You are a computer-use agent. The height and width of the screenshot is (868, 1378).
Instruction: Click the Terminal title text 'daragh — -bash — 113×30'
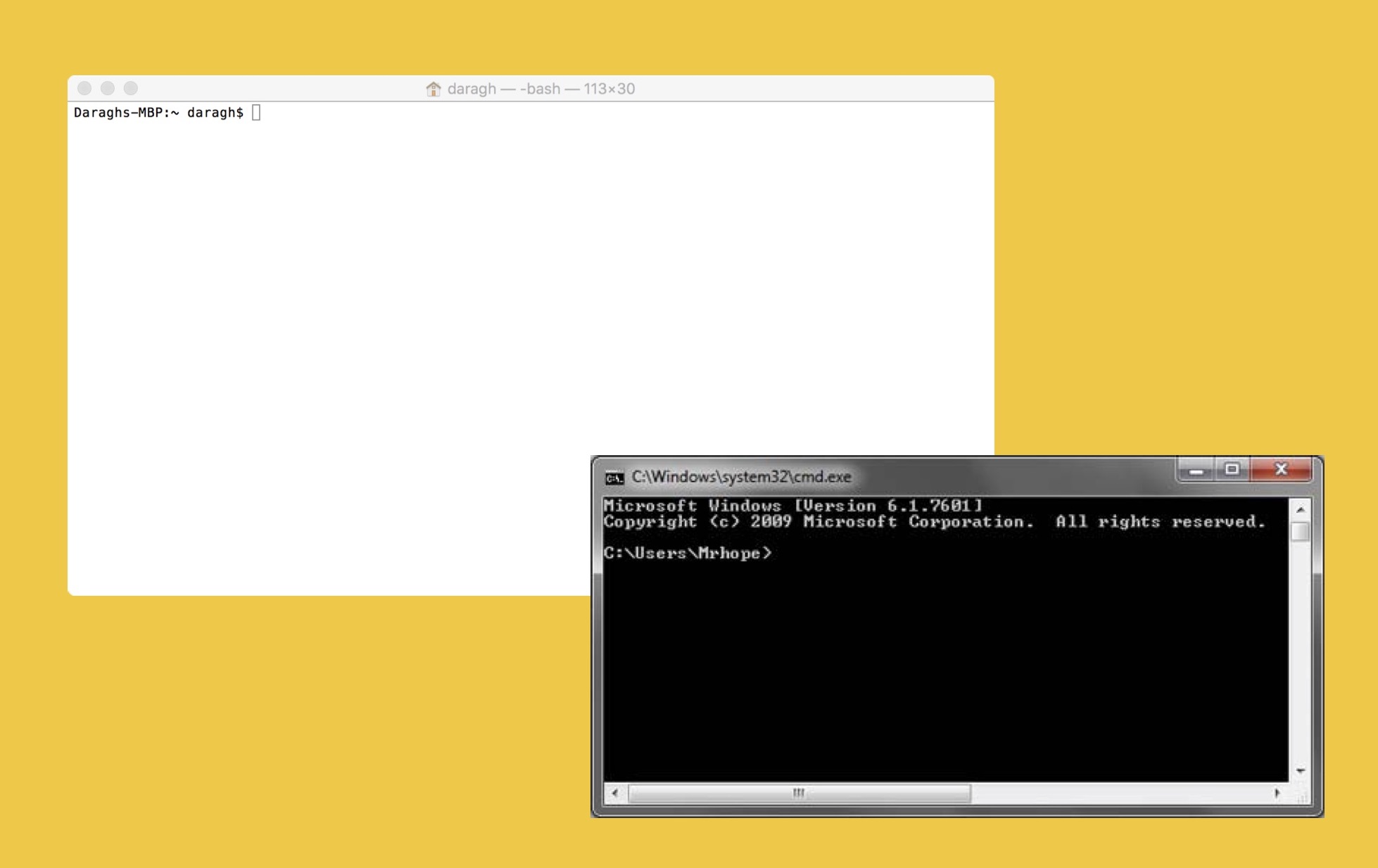[541, 89]
